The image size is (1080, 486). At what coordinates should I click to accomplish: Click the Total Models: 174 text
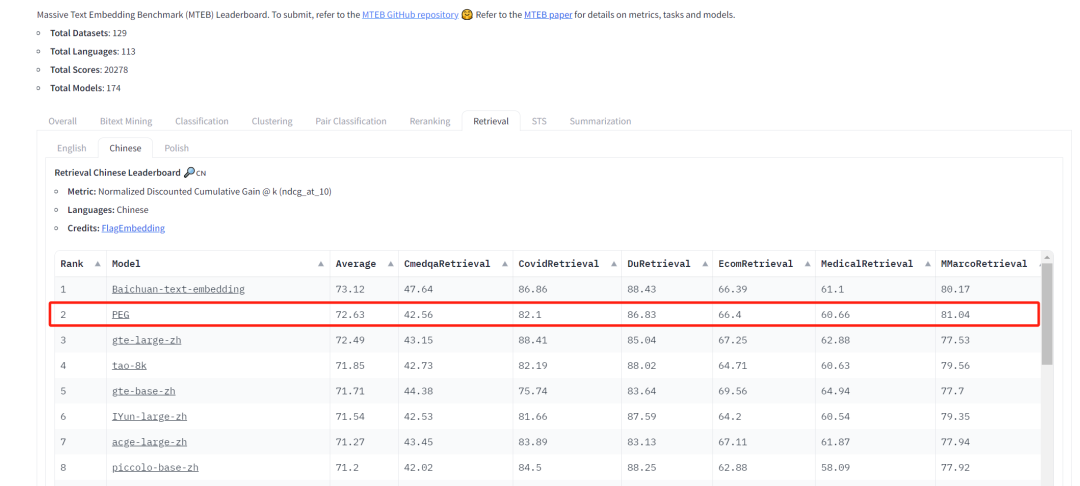[86, 88]
